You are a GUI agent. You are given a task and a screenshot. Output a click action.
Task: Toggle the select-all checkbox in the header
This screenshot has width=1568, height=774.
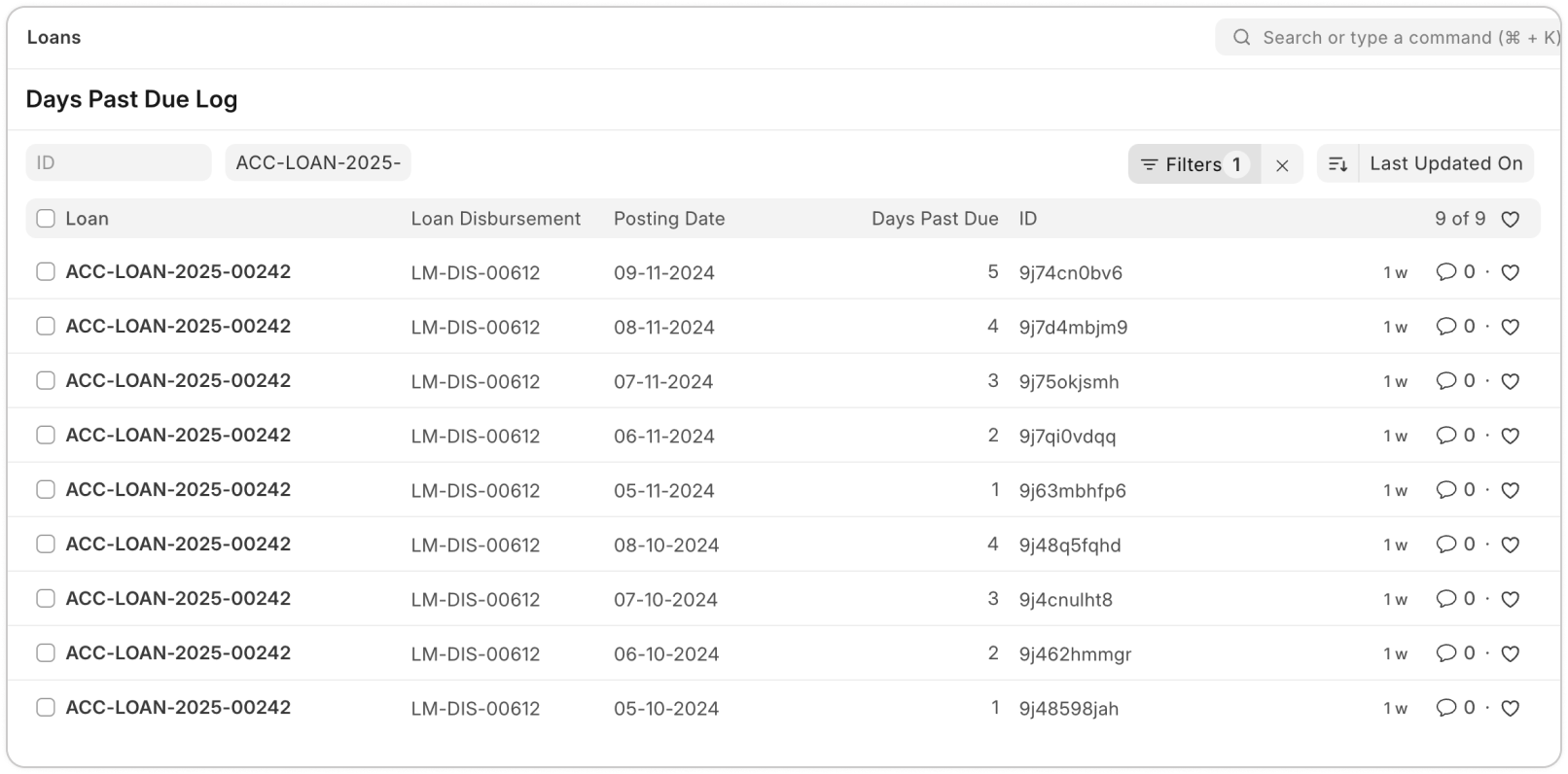tap(46, 219)
